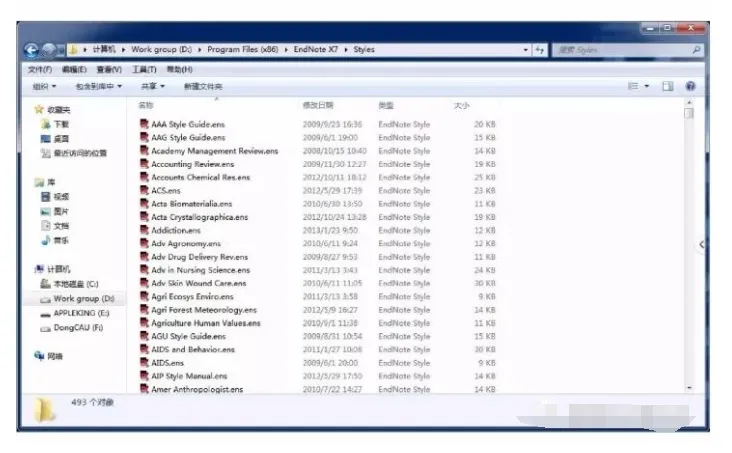Open the 本地磁盘 (C:) drive
Viewport: 732px width, 453px height.
75,284
